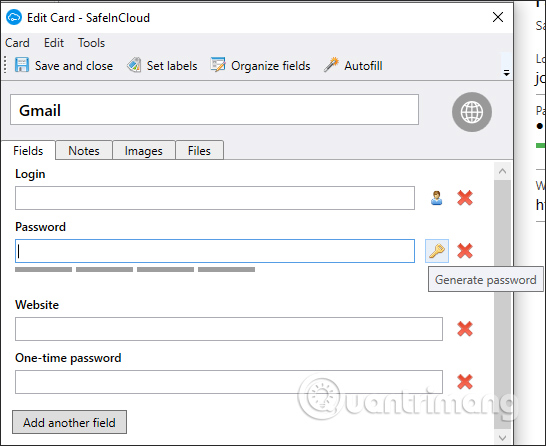
Task: Delete the Login field with red X
Action: click(x=465, y=198)
